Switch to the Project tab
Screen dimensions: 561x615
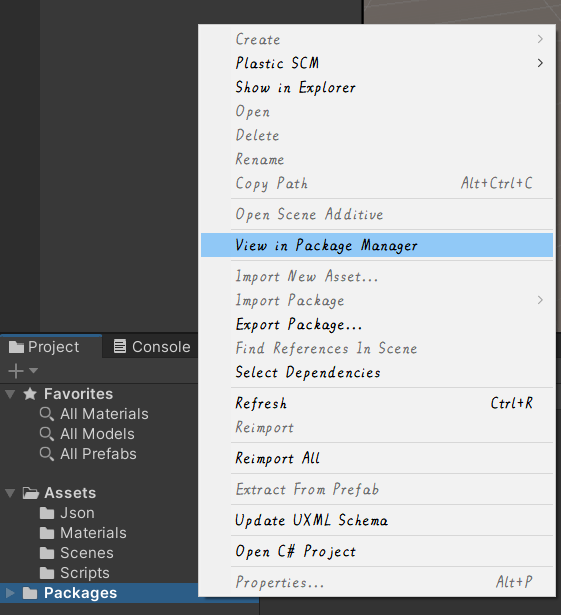pos(51,347)
